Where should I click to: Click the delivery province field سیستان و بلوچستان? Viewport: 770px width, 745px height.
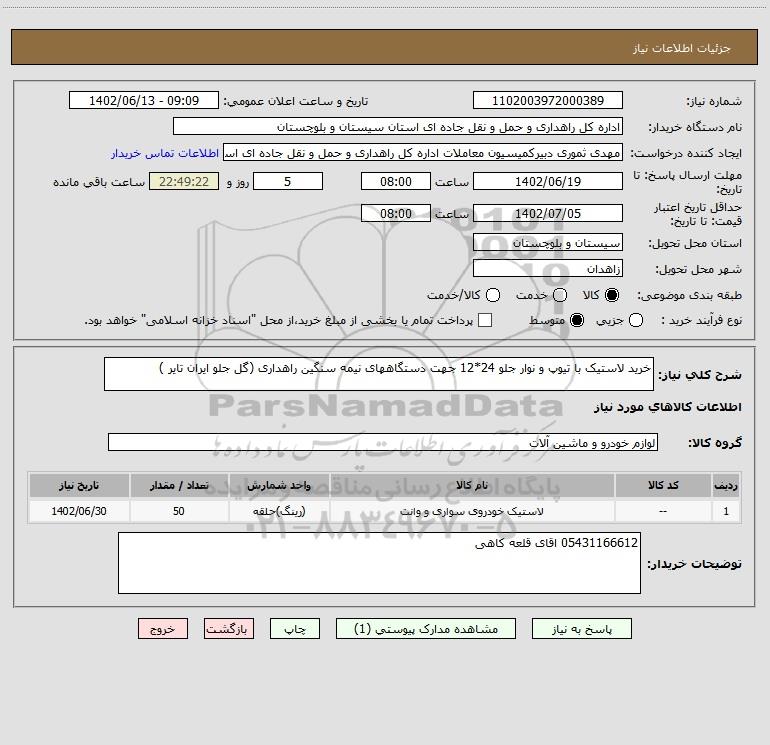coord(548,243)
